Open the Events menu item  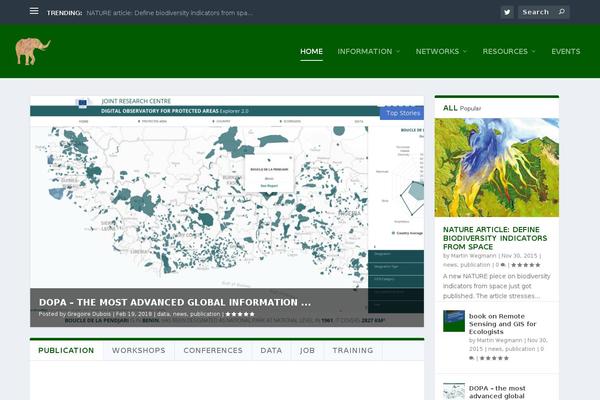coord(565,51)
